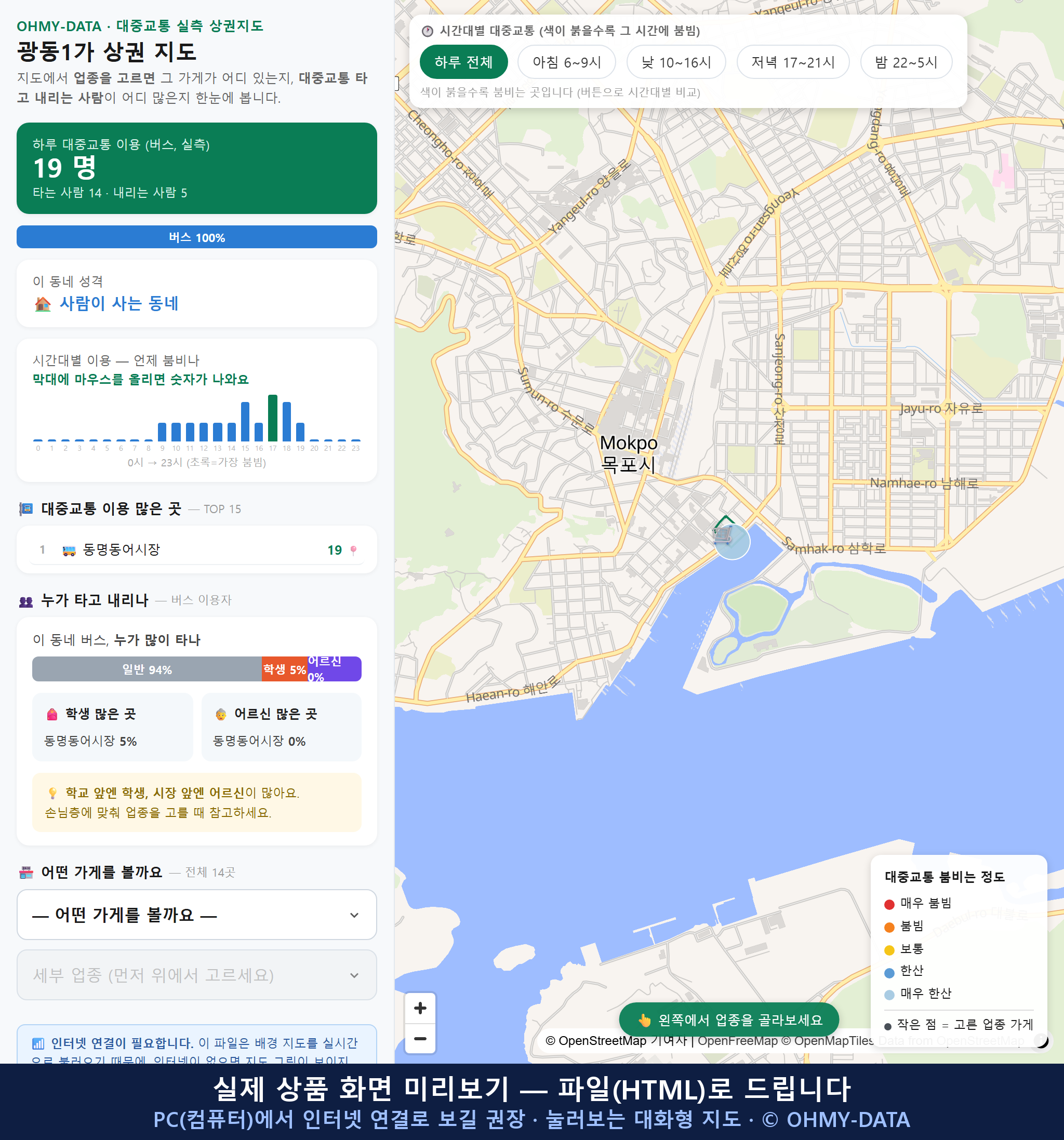Click the pointing hand icon in green banner
The image size is (1064, 1140).
pyautogui.click(x=645, y=1020)
